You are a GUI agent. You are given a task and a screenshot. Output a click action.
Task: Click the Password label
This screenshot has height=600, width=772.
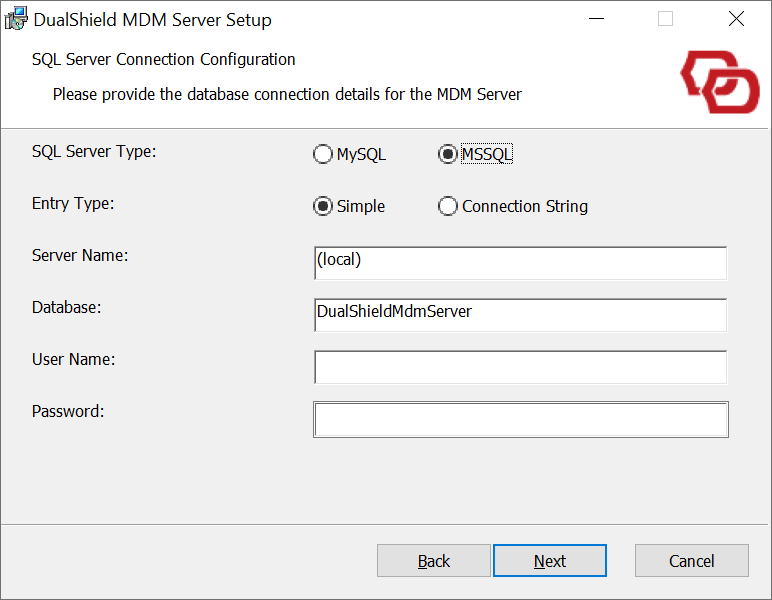pos(68,411)
